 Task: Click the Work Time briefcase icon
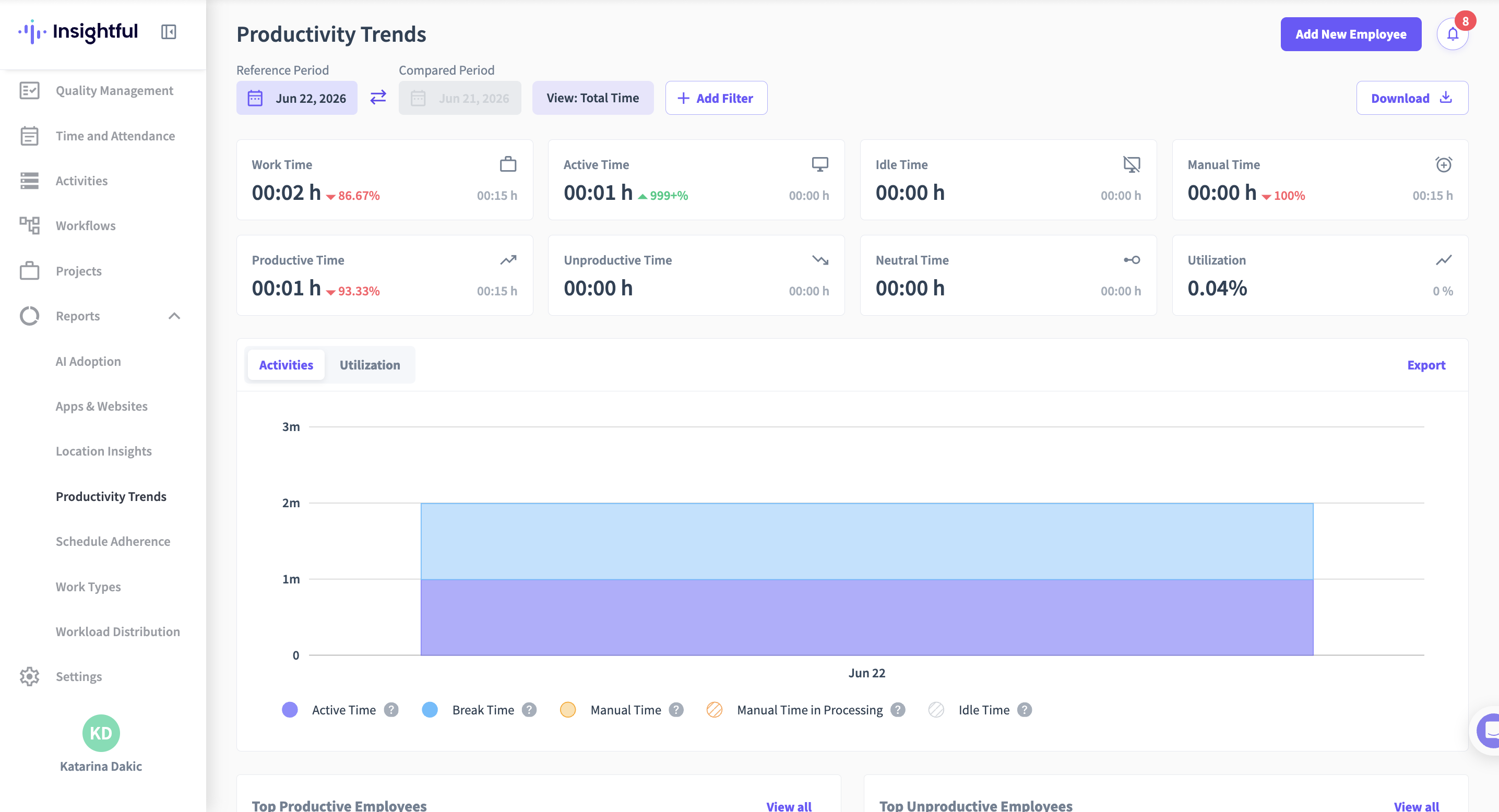point(508,164)
